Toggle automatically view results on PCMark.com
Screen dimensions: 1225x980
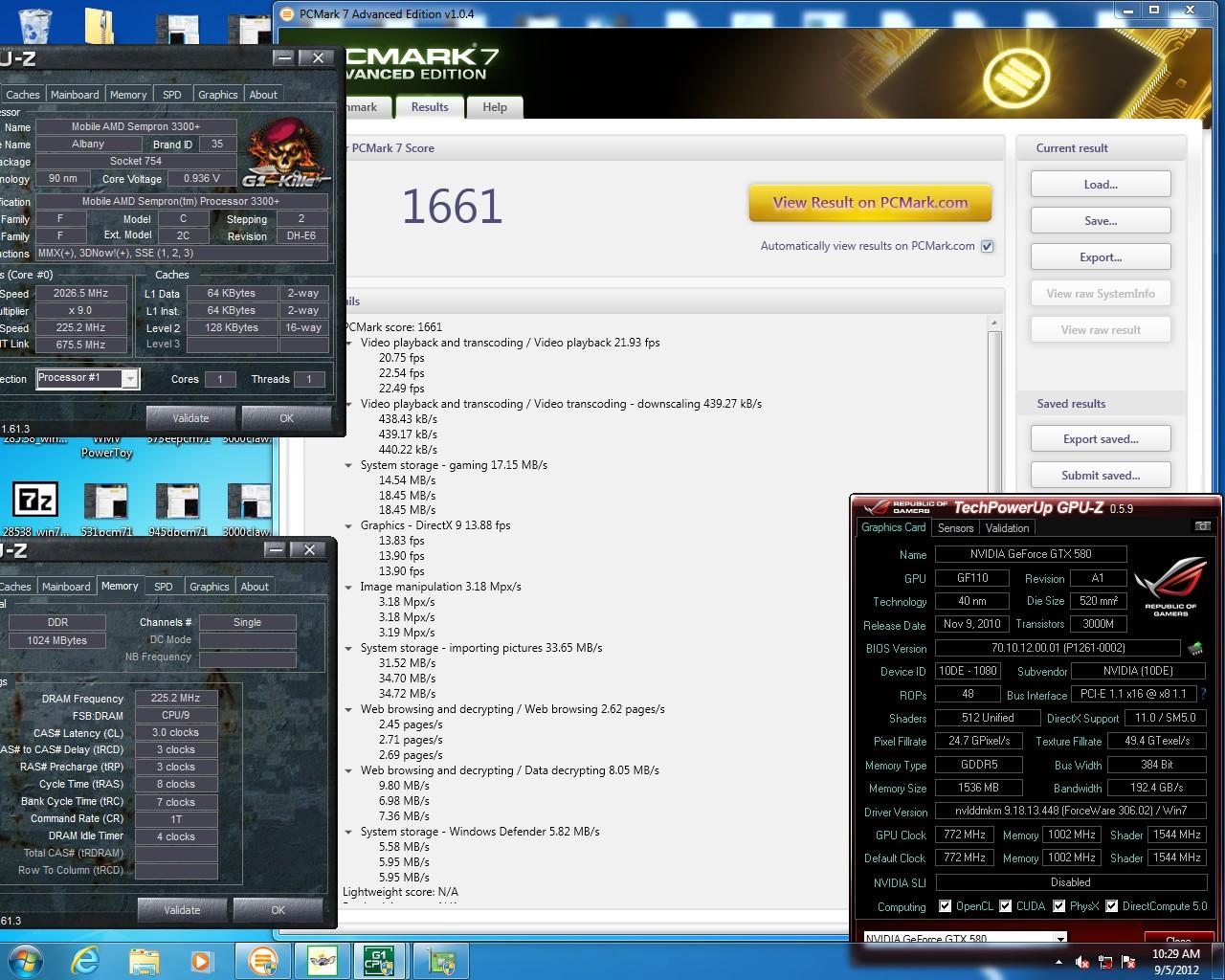coord(987,246)
